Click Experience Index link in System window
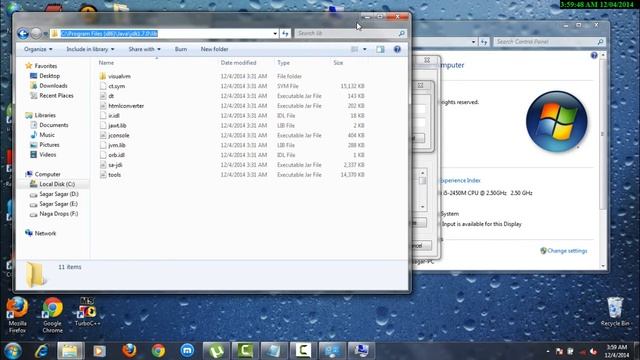Image resolution: width=640 pixels, height=360 pixels. click(x=460, y=180)
